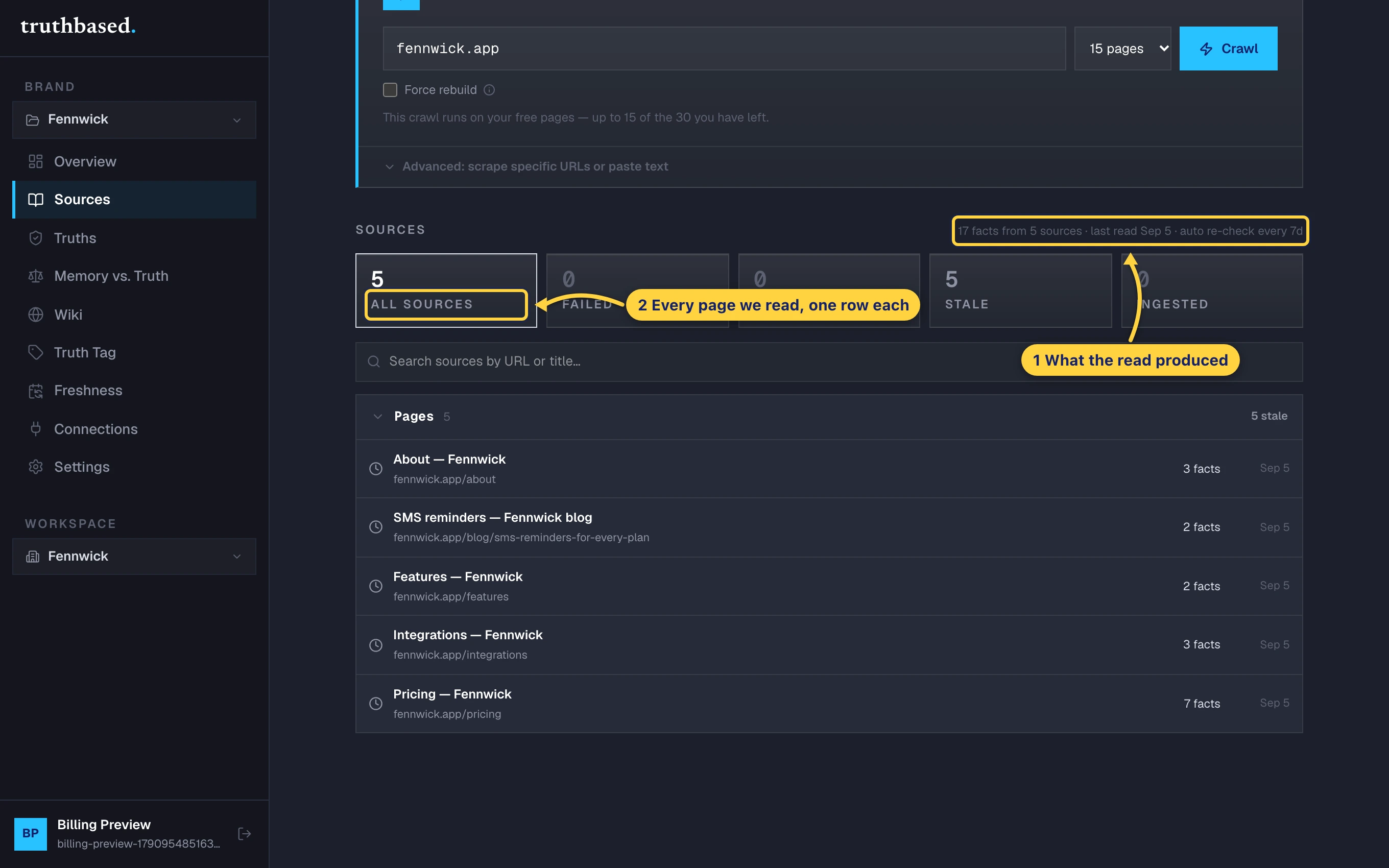Click the fennwick.app/integrations URL text

coord(460,655)
